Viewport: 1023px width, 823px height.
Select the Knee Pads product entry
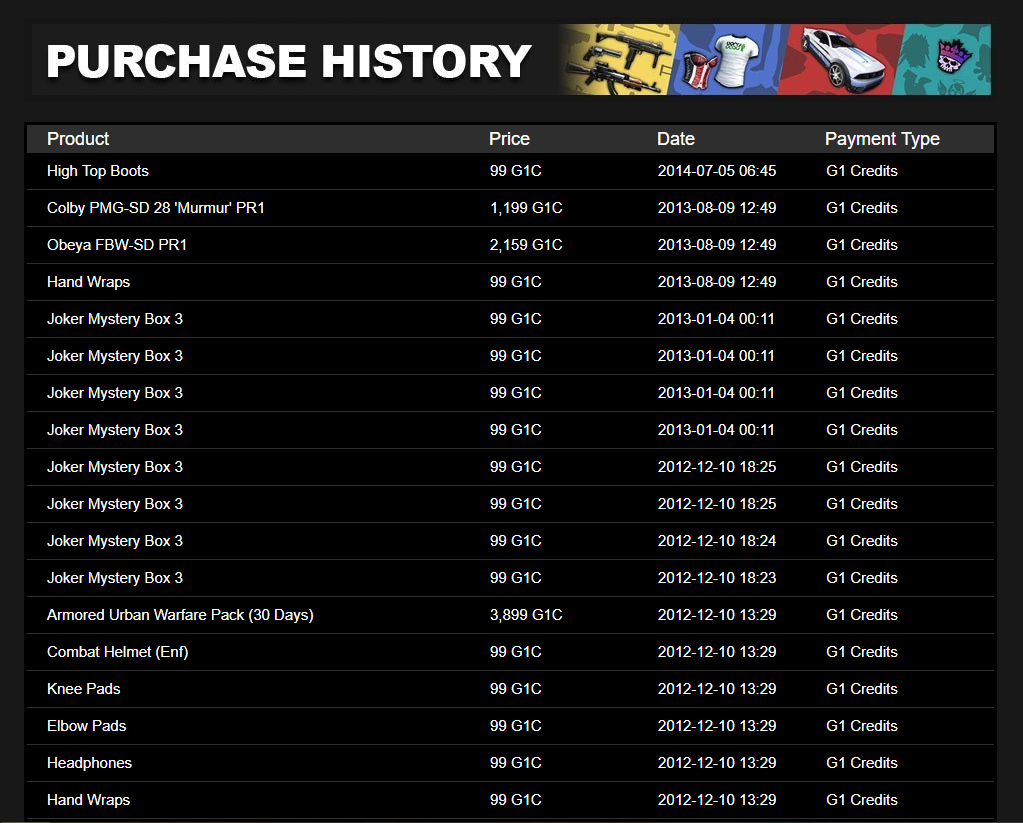pos(84,689)
